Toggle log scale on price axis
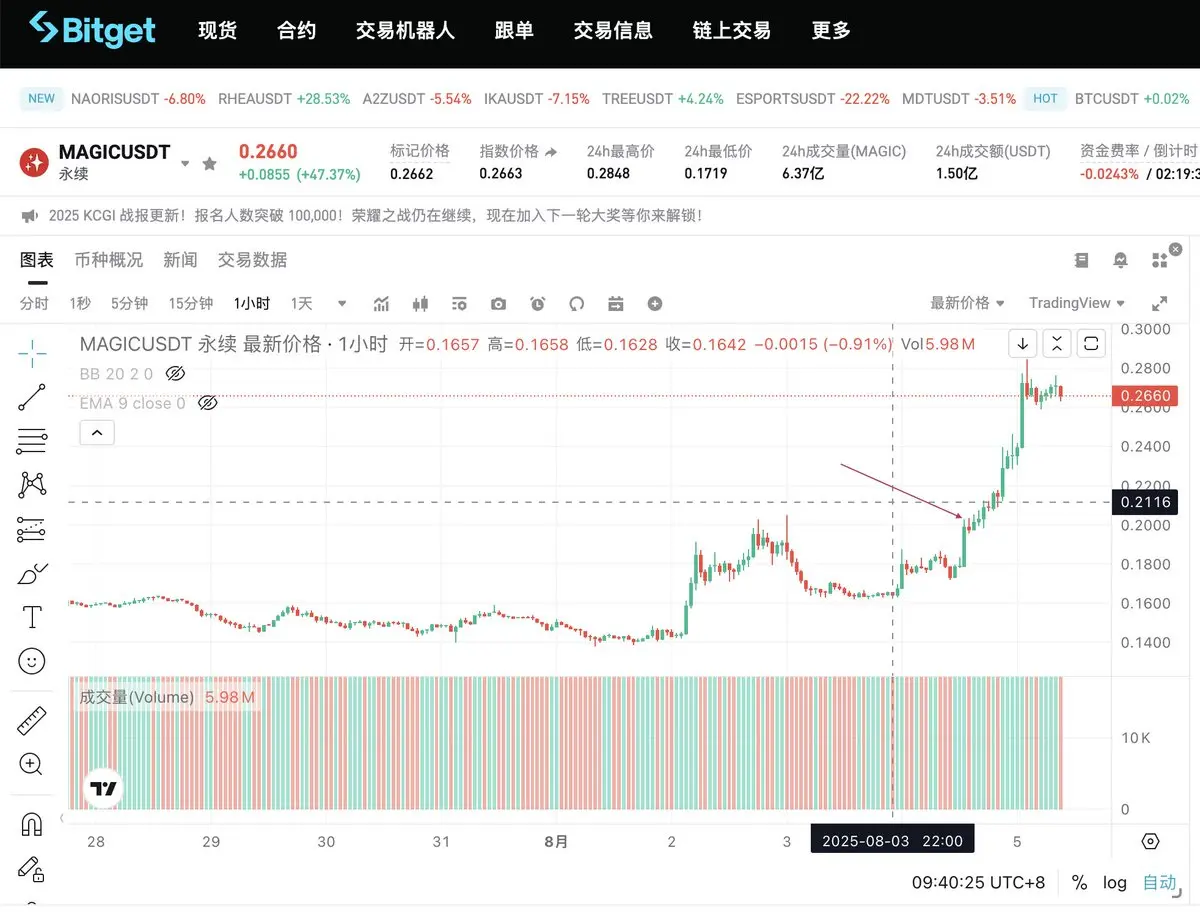Image resolution: width=1200 pixels, height=914 pixels. (x=1115, y=883)
